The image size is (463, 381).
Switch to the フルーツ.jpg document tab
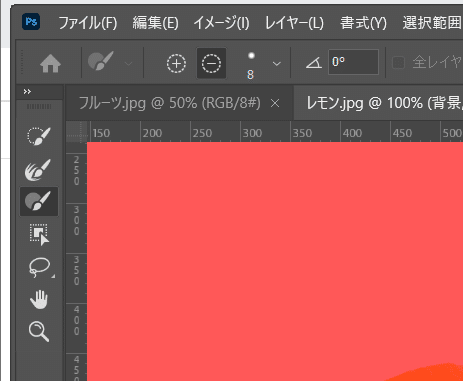pos(170,103)
